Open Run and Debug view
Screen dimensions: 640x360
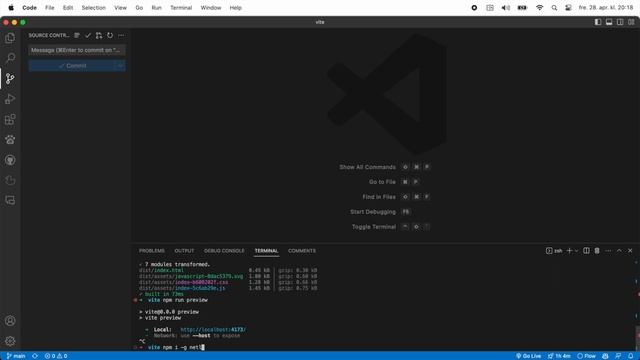[x=10, y=99]
